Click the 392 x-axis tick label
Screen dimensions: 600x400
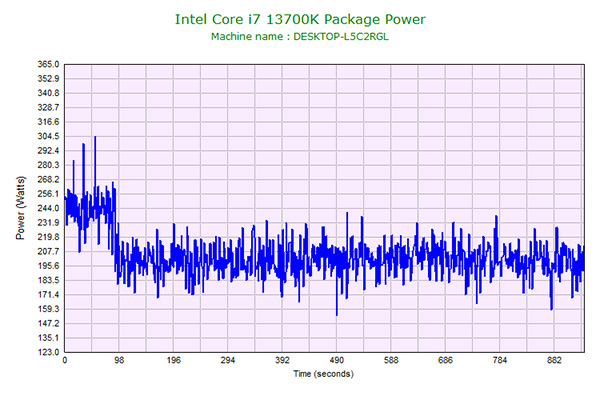coord(282,360)
